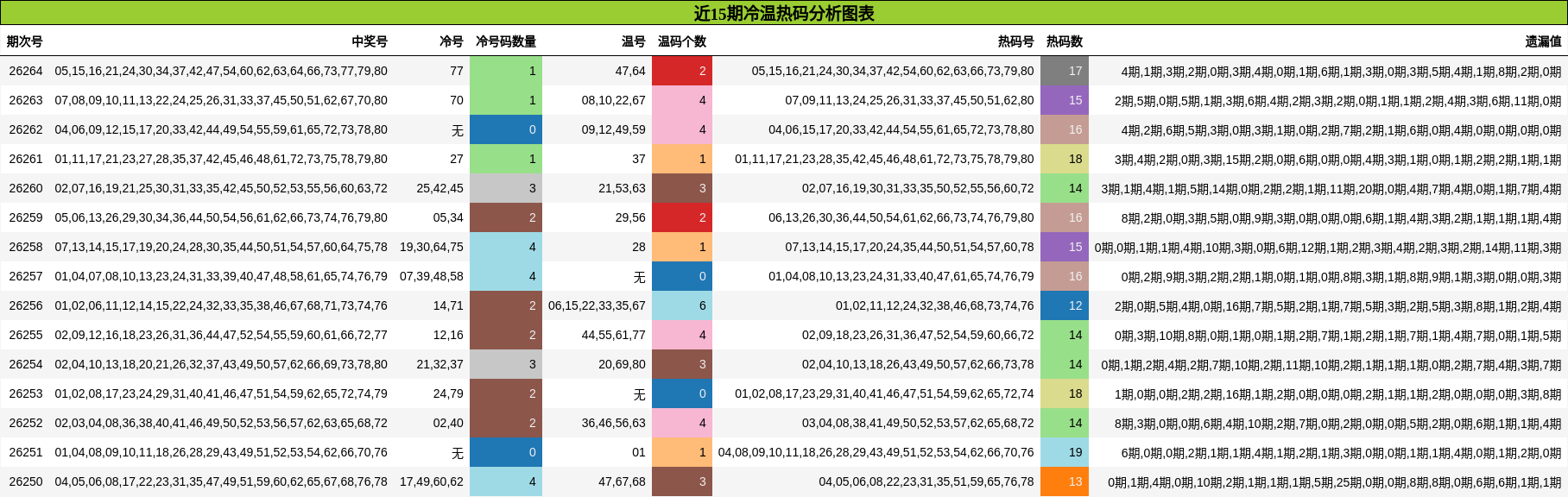
Task: Select orange hot count cell 13
Action: tap(1065, 481)
